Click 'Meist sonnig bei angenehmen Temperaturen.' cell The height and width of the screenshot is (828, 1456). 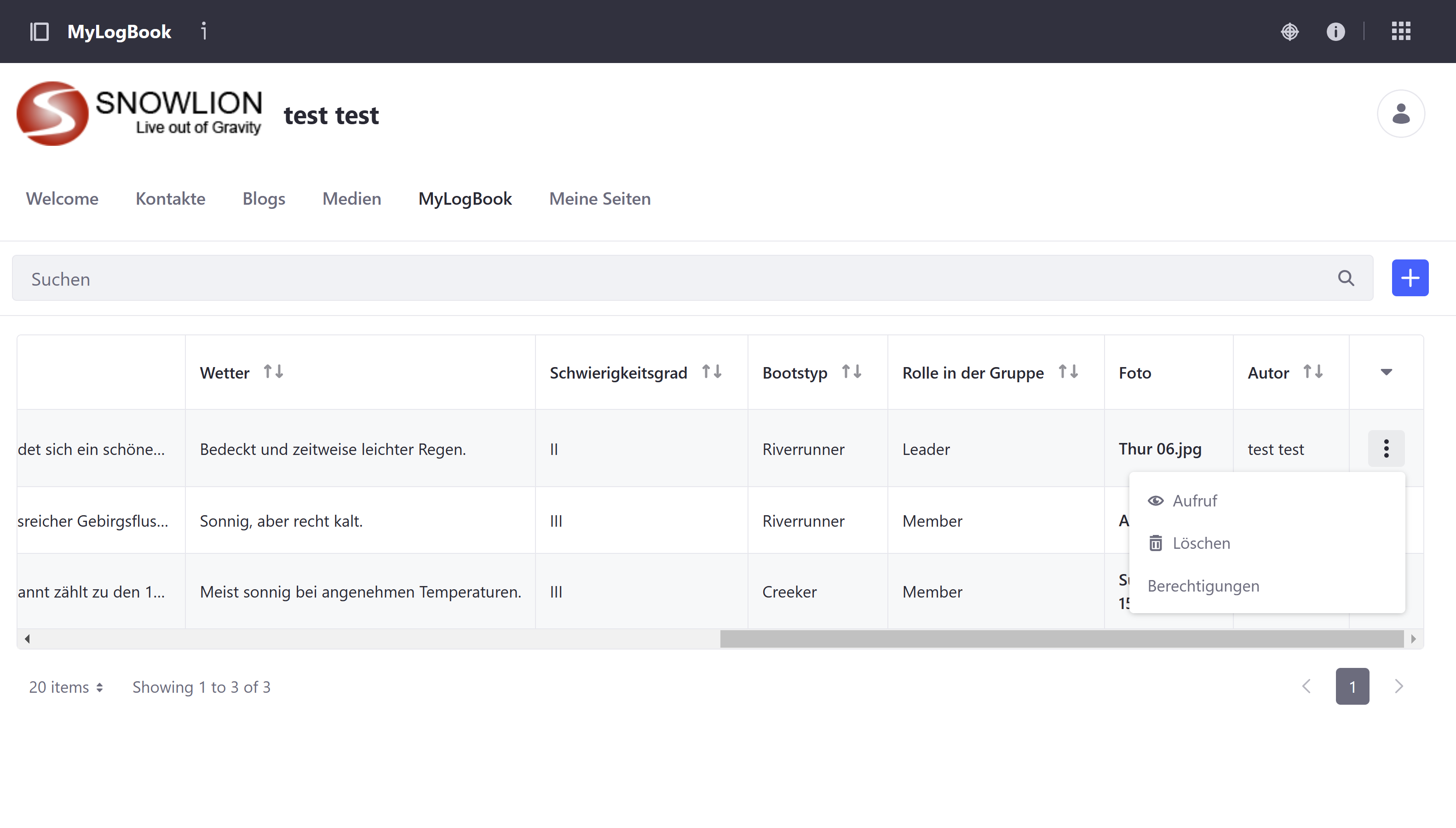tap(361, 592)
